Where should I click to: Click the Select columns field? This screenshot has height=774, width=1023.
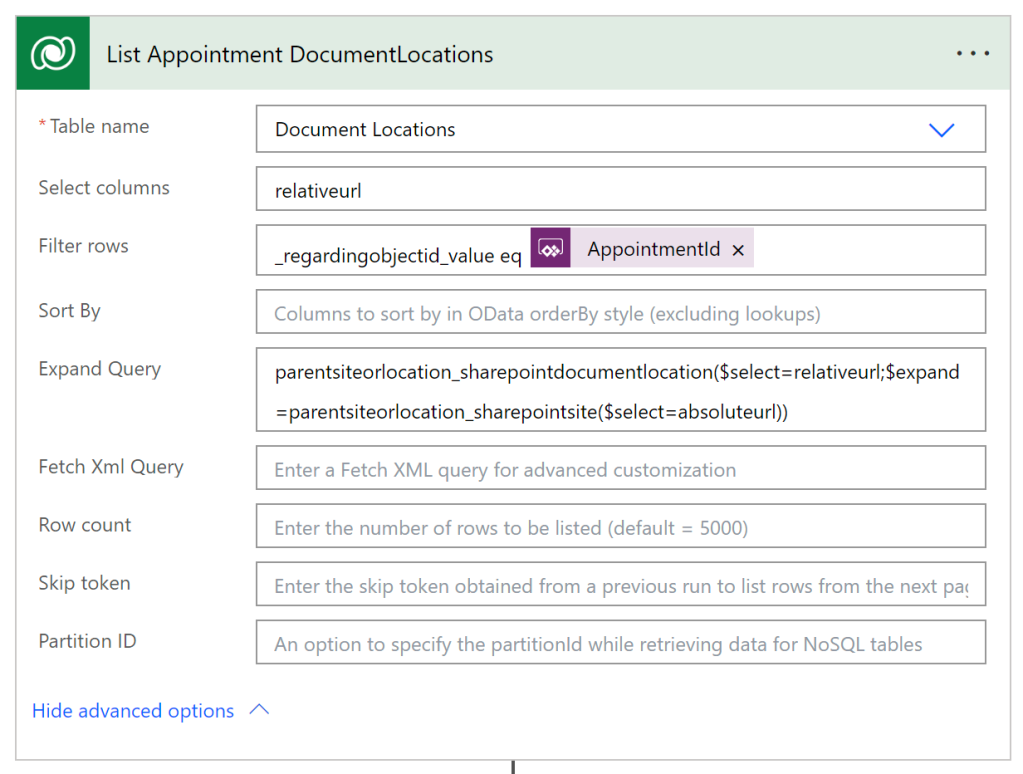pos(620,190)
